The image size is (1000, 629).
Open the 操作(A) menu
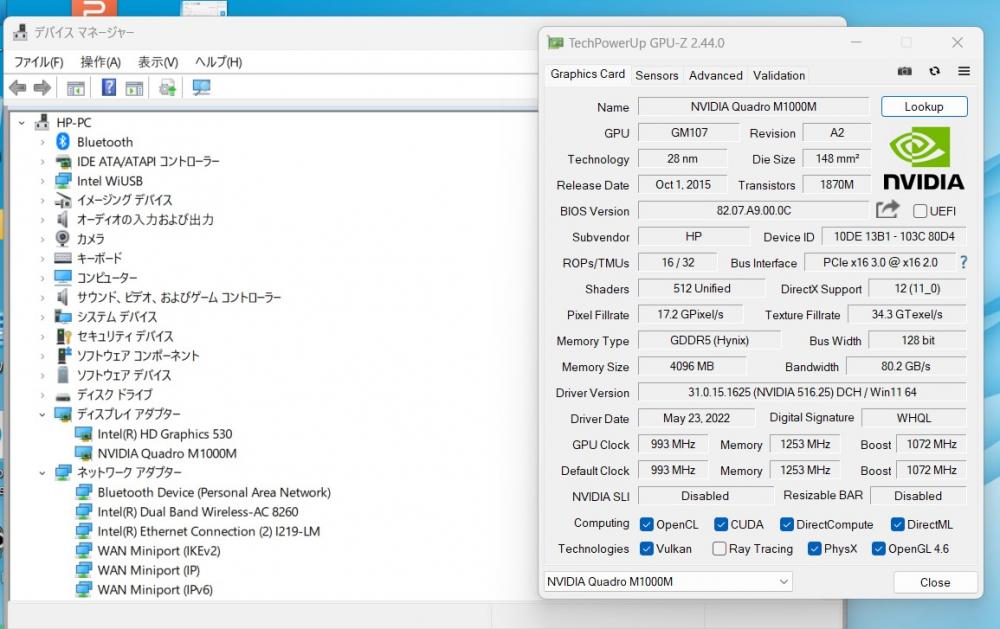(x=100, y=62)
